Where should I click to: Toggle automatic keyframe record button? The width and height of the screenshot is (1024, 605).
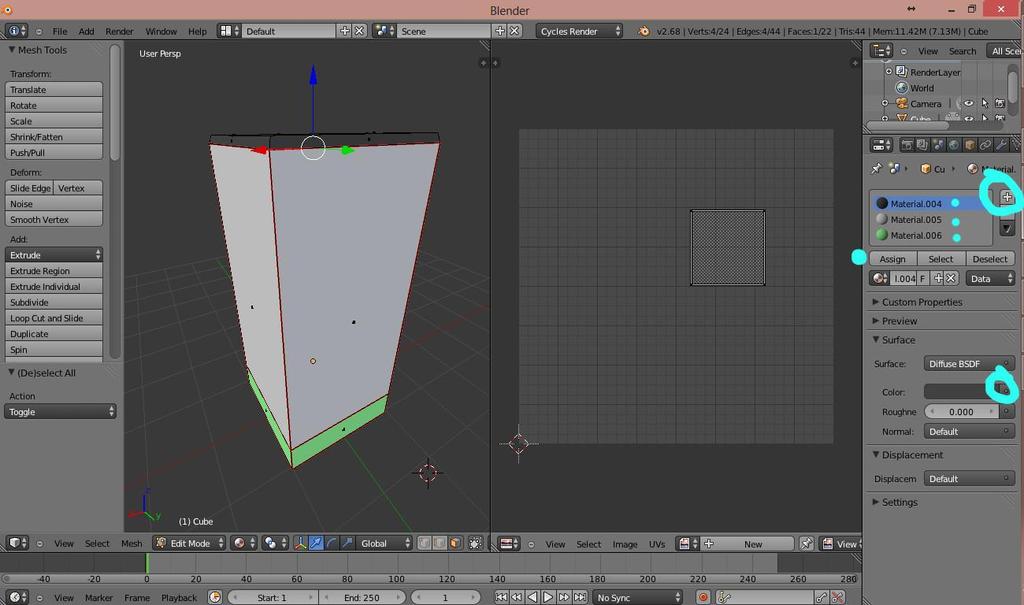(x=703, y=597)
